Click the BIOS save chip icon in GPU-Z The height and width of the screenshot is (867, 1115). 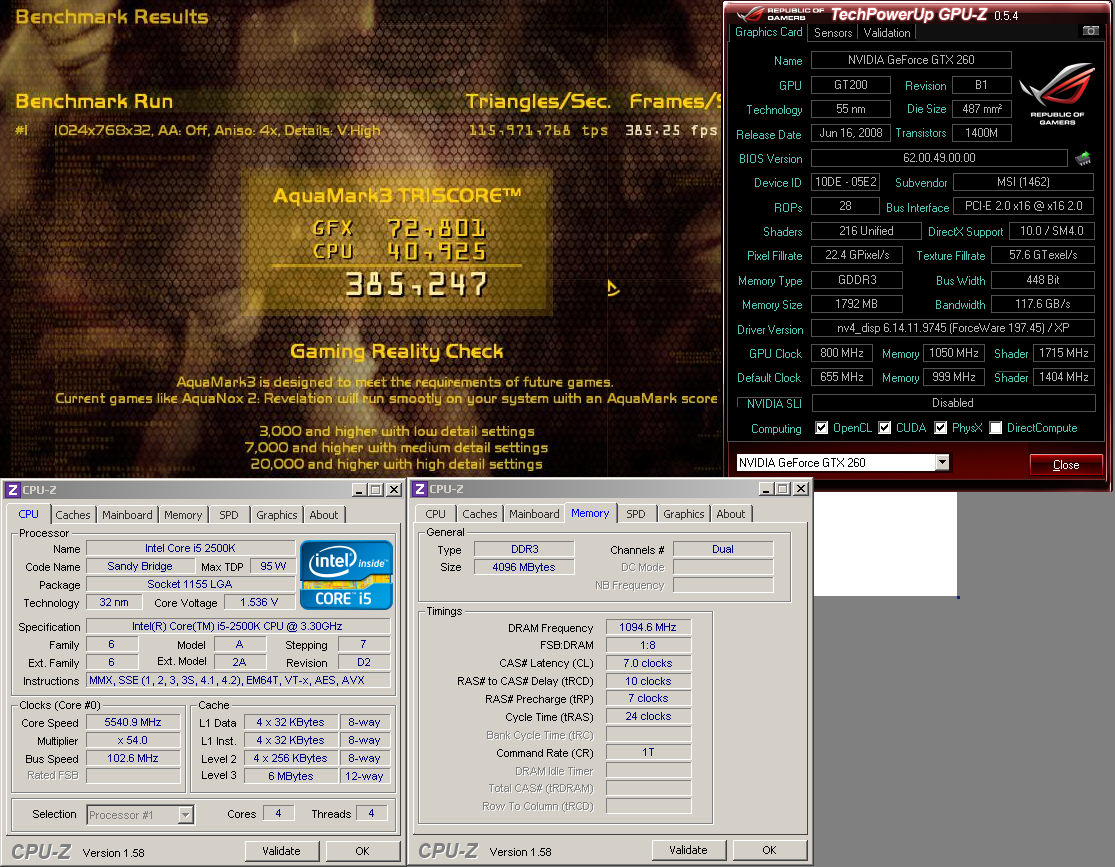tap(1082, 159)
